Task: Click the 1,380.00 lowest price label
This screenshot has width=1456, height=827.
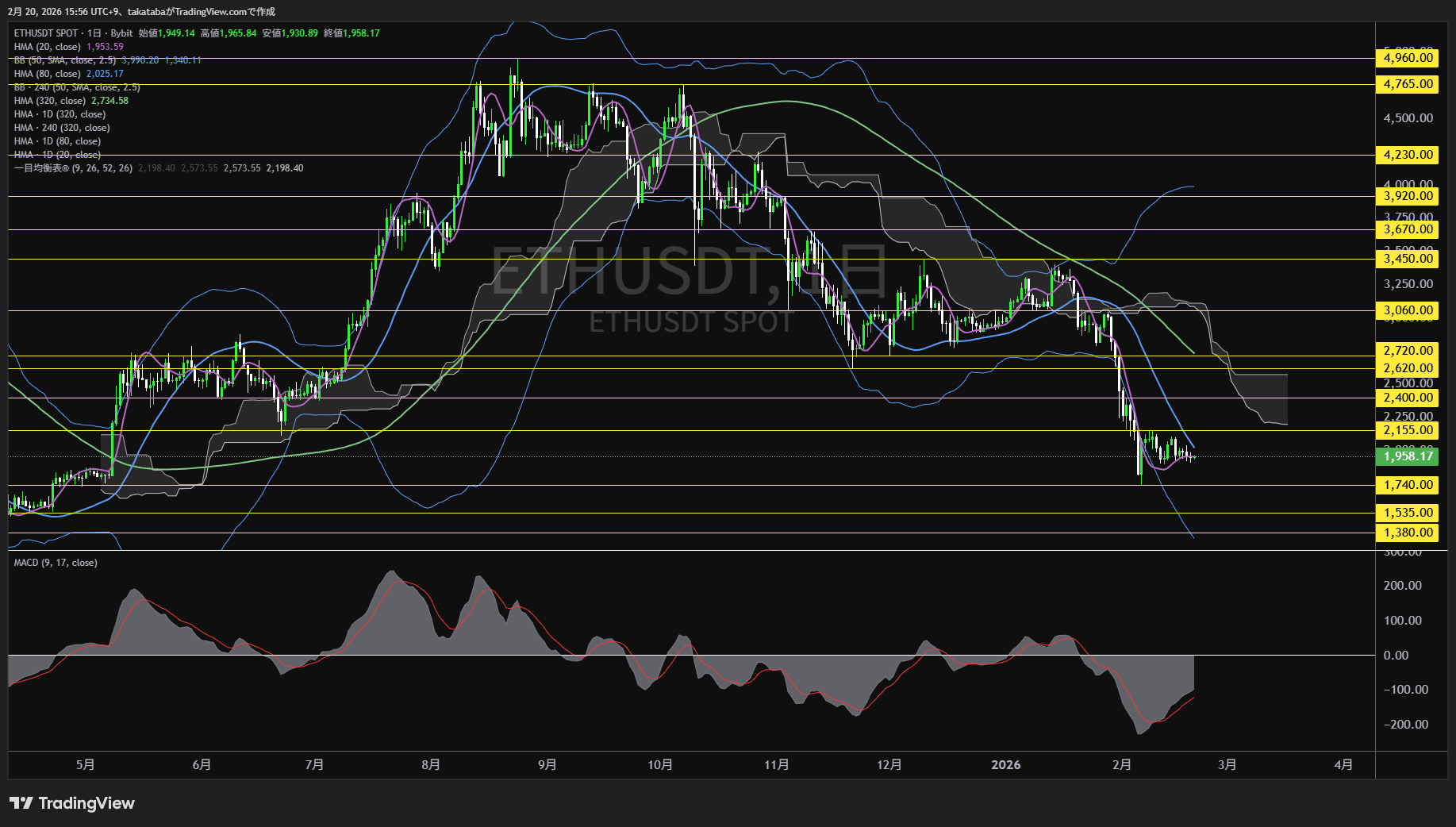Action: pos(1408,533)
